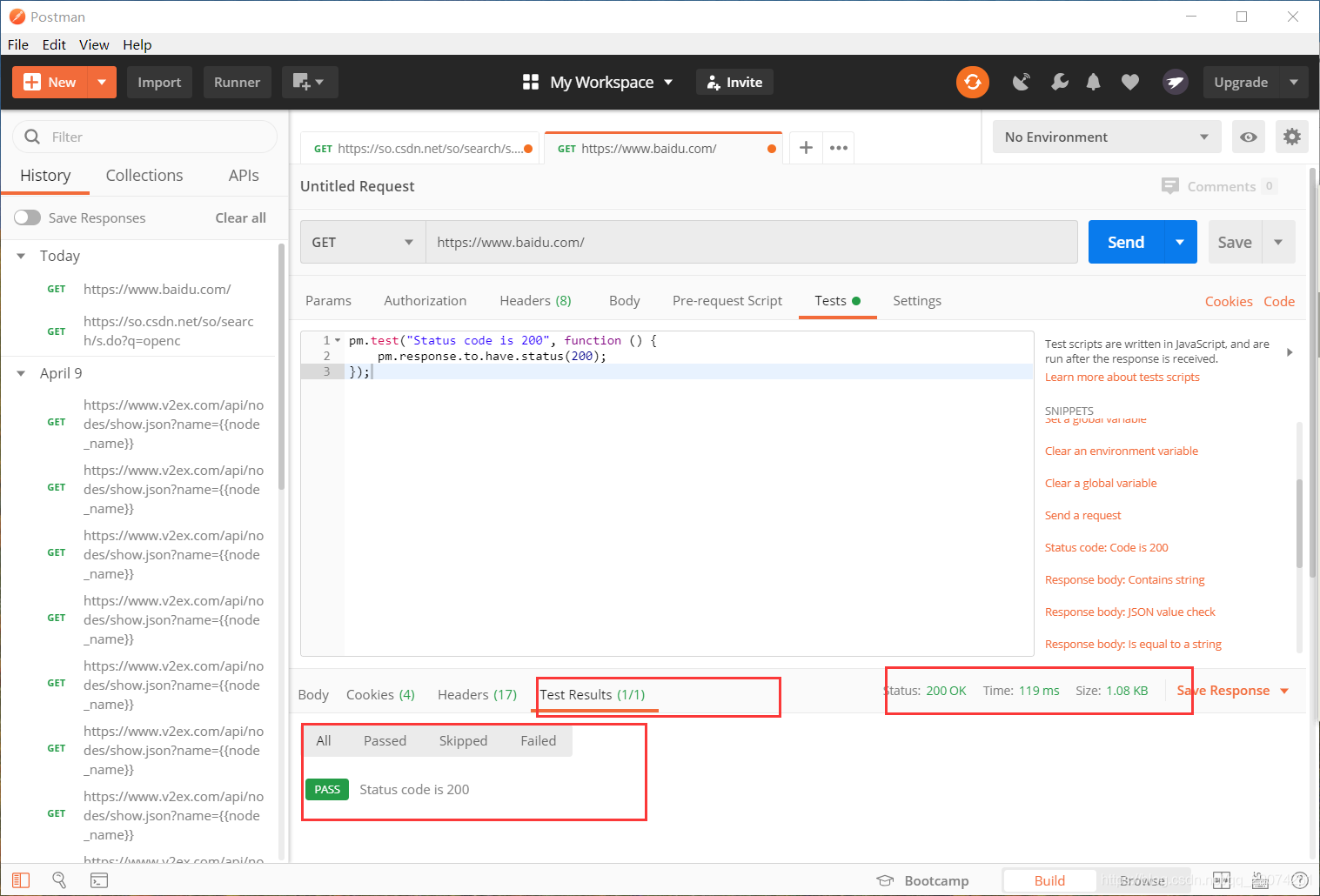
Task: Collapse the April 9 history group
Action: click(x=21, y=373)
